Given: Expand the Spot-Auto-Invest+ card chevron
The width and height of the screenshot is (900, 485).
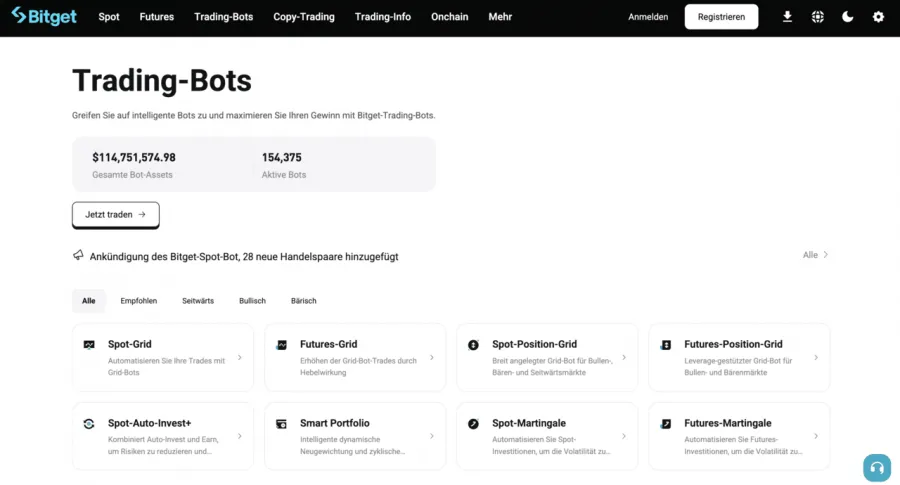Looking at the screenshot, I should point(240,436).
